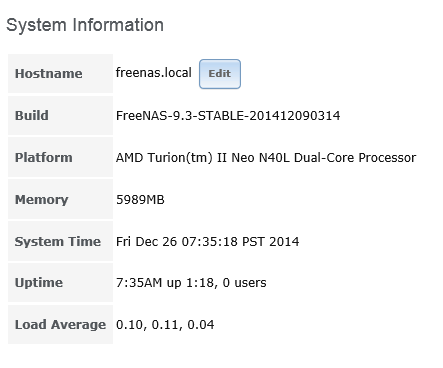This screenshot has height=368, width=443.
Task: Click the Hostname row label
Action: point(49,74)
